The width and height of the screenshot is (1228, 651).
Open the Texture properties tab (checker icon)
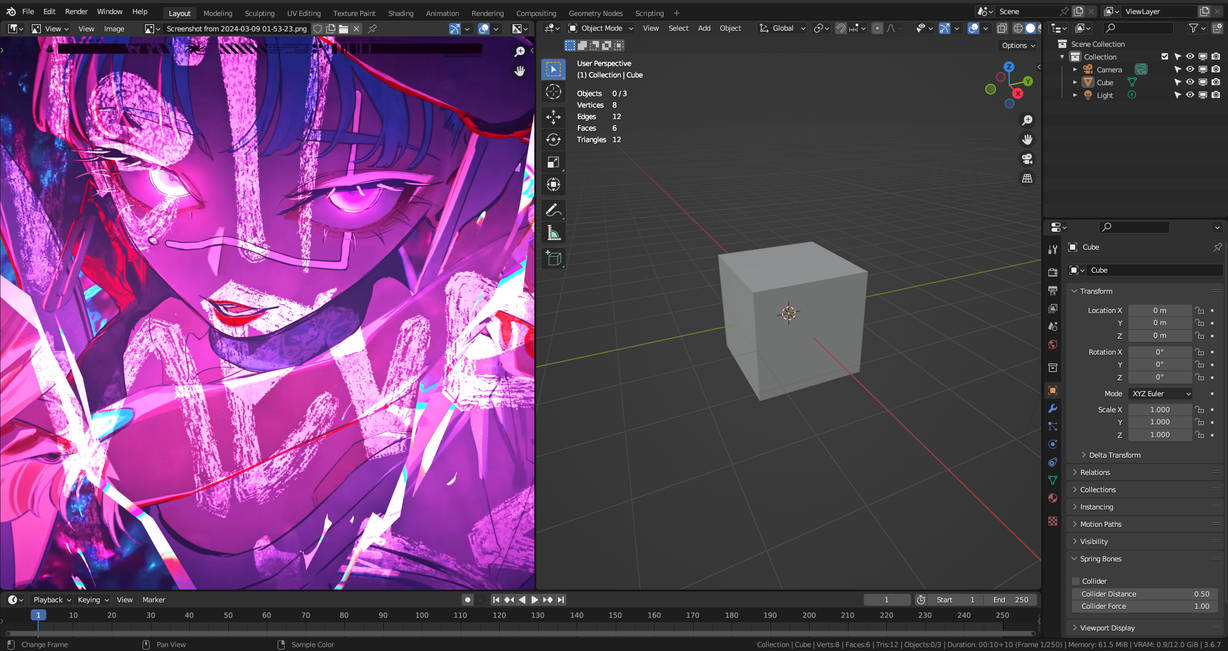pyautogui.click(x=1052, y=521)
